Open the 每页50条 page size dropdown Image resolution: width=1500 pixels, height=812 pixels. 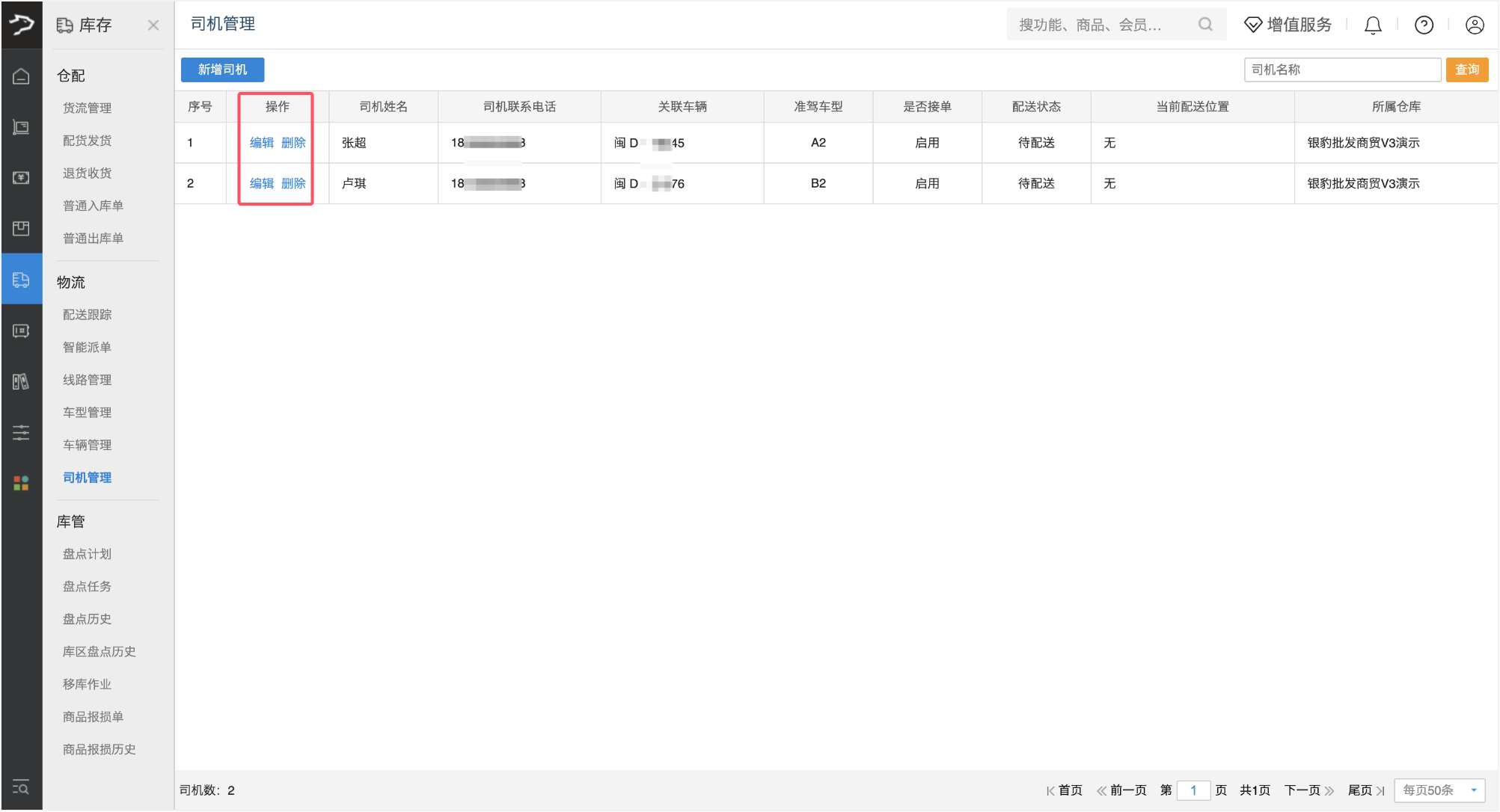click(x=1439, y=790)
